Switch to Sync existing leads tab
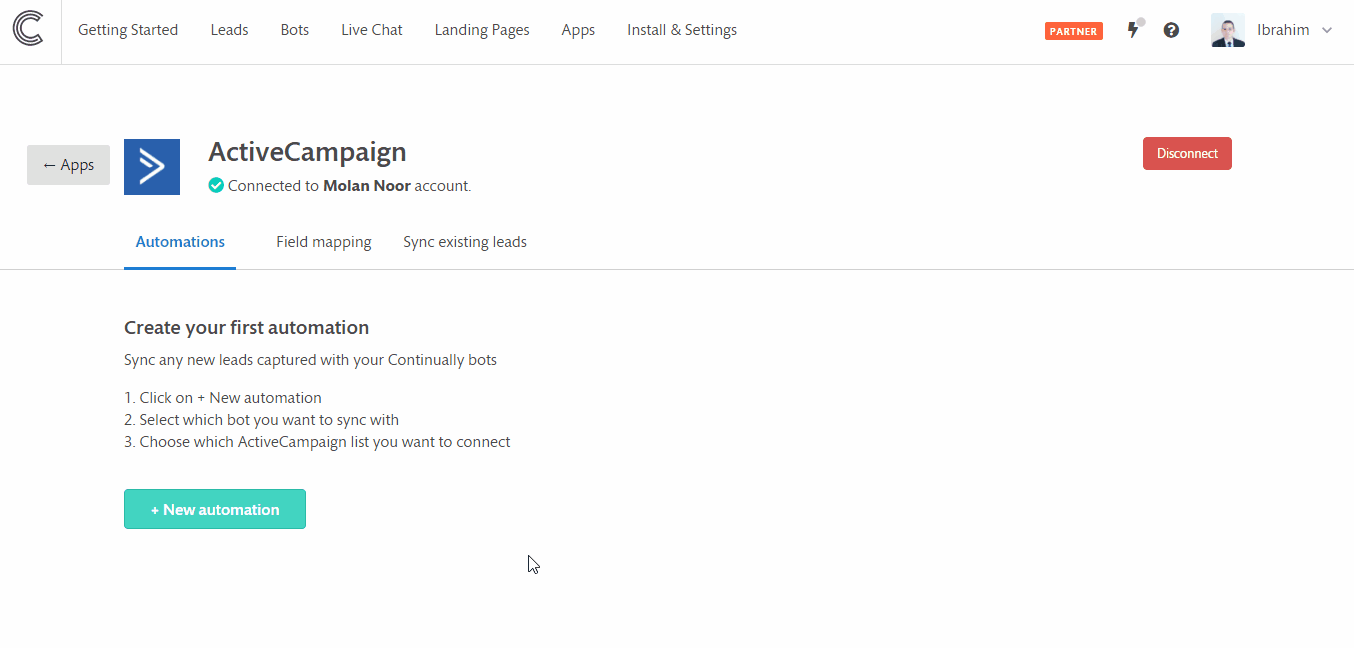1354x648 pixels. pyautogui.click(x=465, y=242)
